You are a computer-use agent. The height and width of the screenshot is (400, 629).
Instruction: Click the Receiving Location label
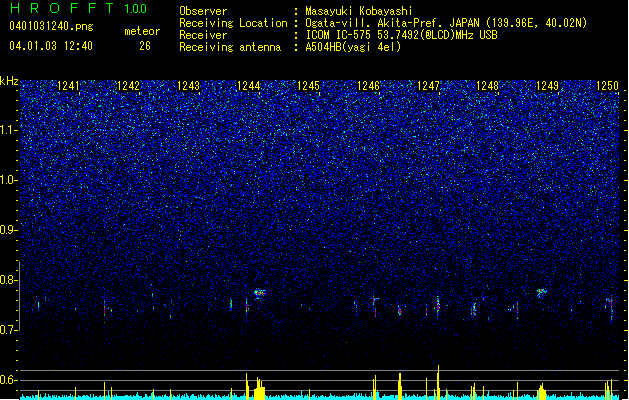click(x=233, y=23)
